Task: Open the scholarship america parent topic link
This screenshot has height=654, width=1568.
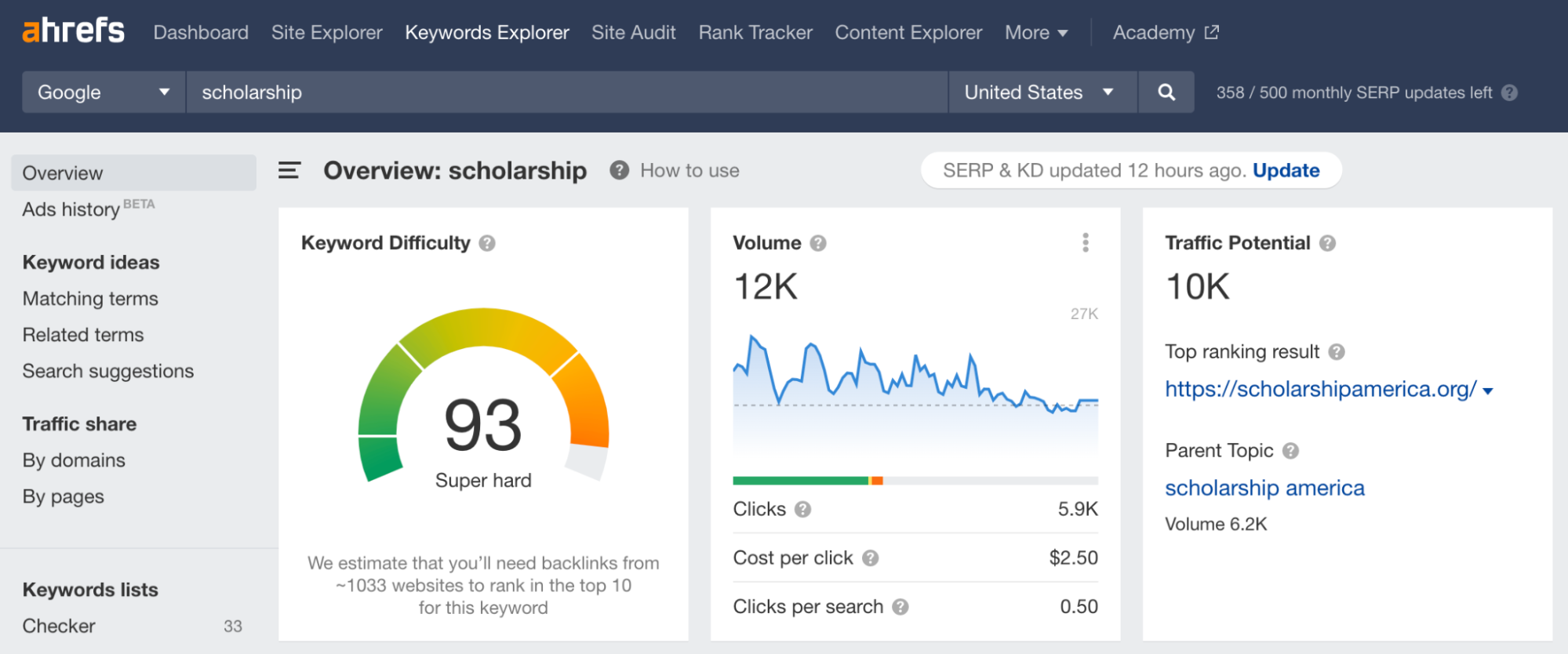Action: (1264, 488)
